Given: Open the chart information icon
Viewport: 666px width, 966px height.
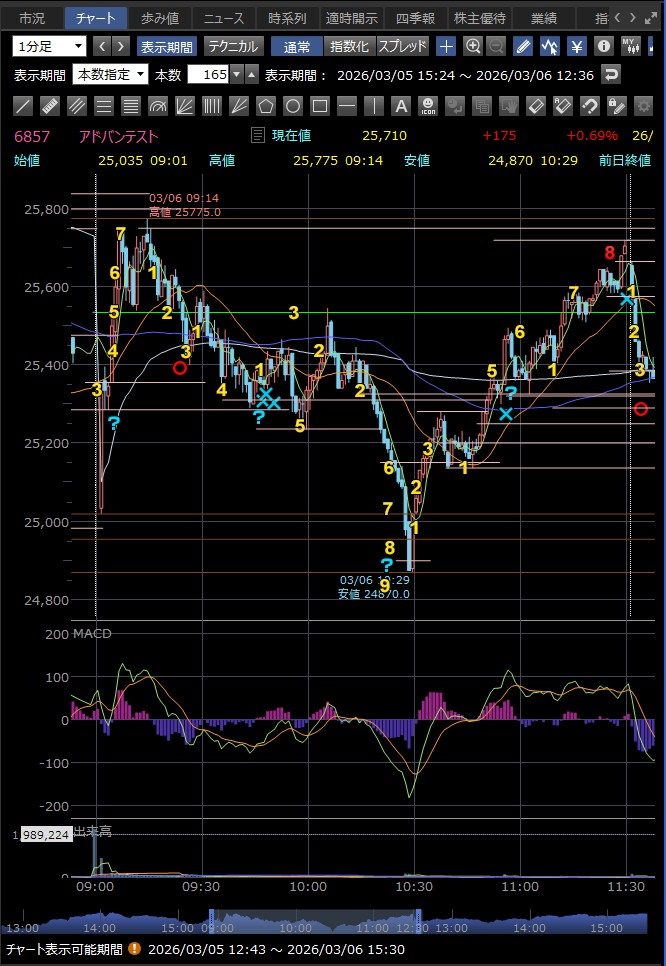Looking at the screenshot, I should coord(603,46).
